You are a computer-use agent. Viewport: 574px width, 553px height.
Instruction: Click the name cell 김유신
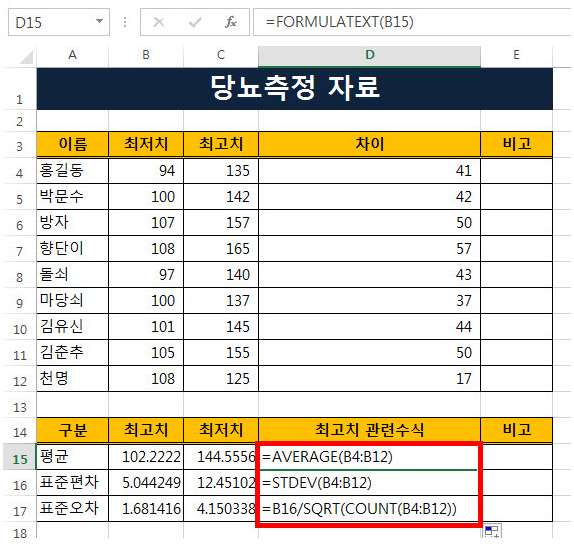coord(72,327)
